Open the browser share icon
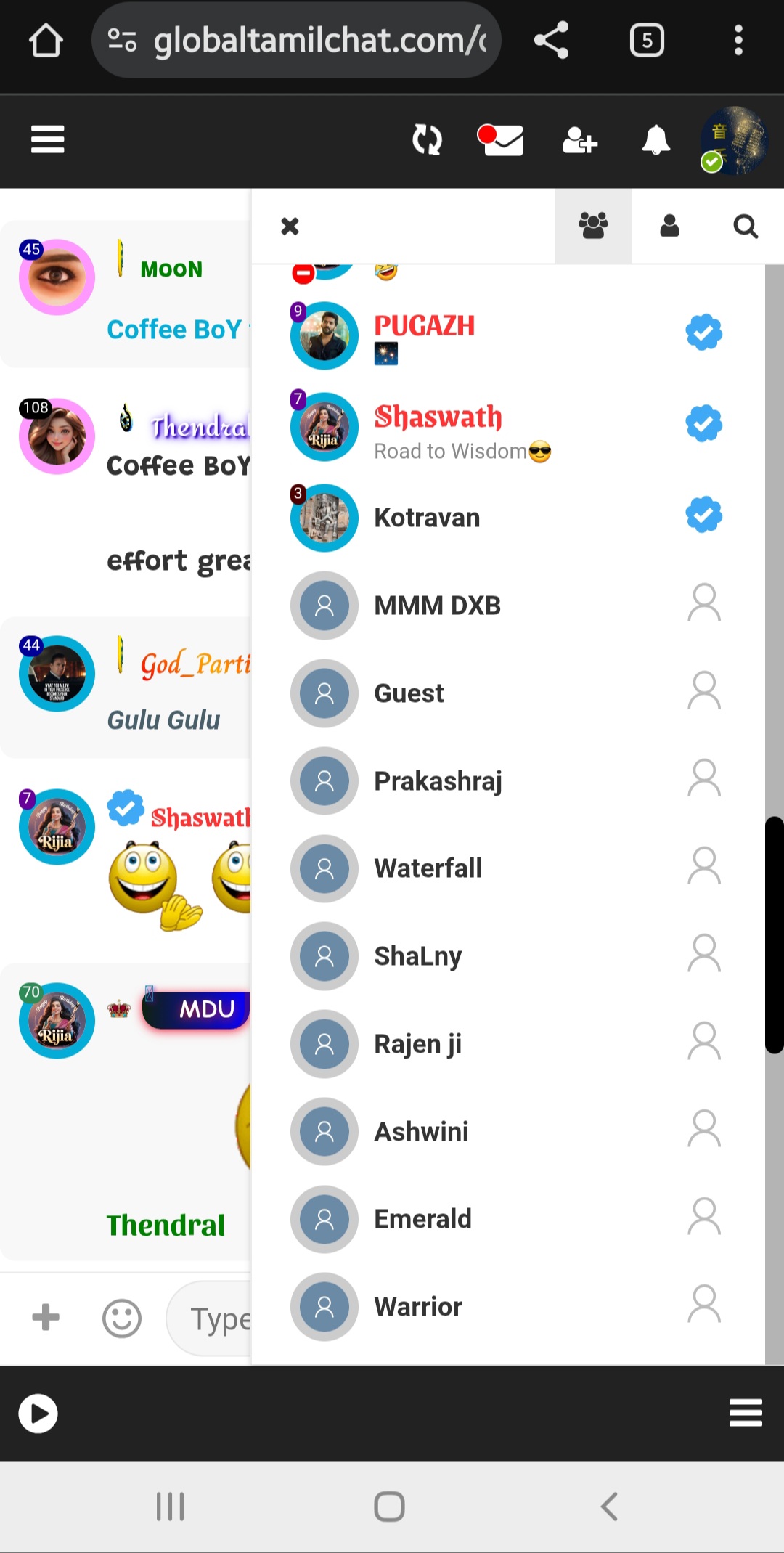Screen dimensions: 784x1553 coord(551,40)
